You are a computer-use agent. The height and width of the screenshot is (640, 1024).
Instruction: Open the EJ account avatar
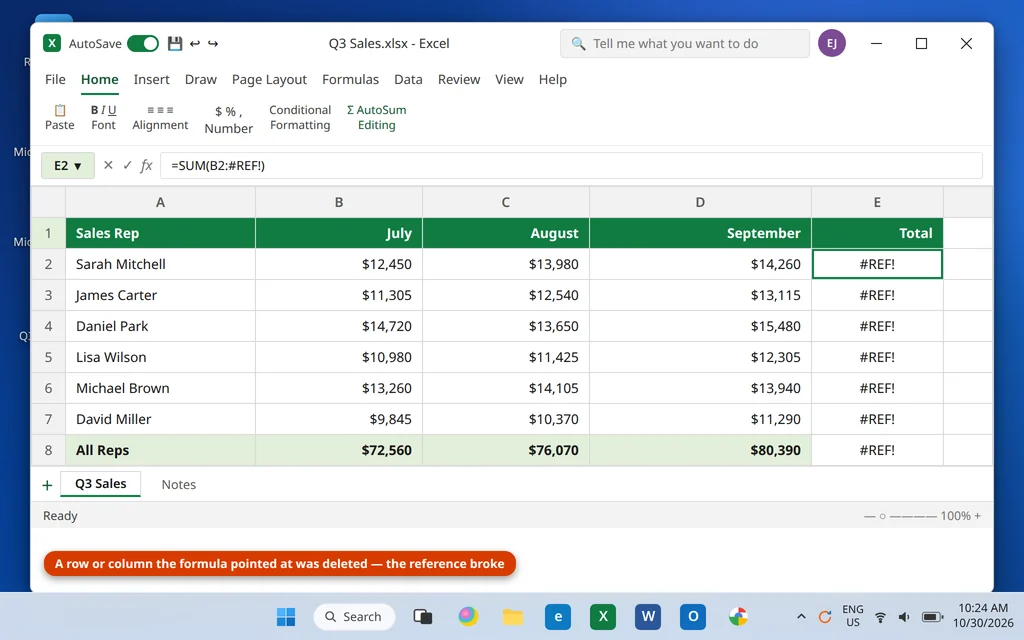tap(831, 43)
